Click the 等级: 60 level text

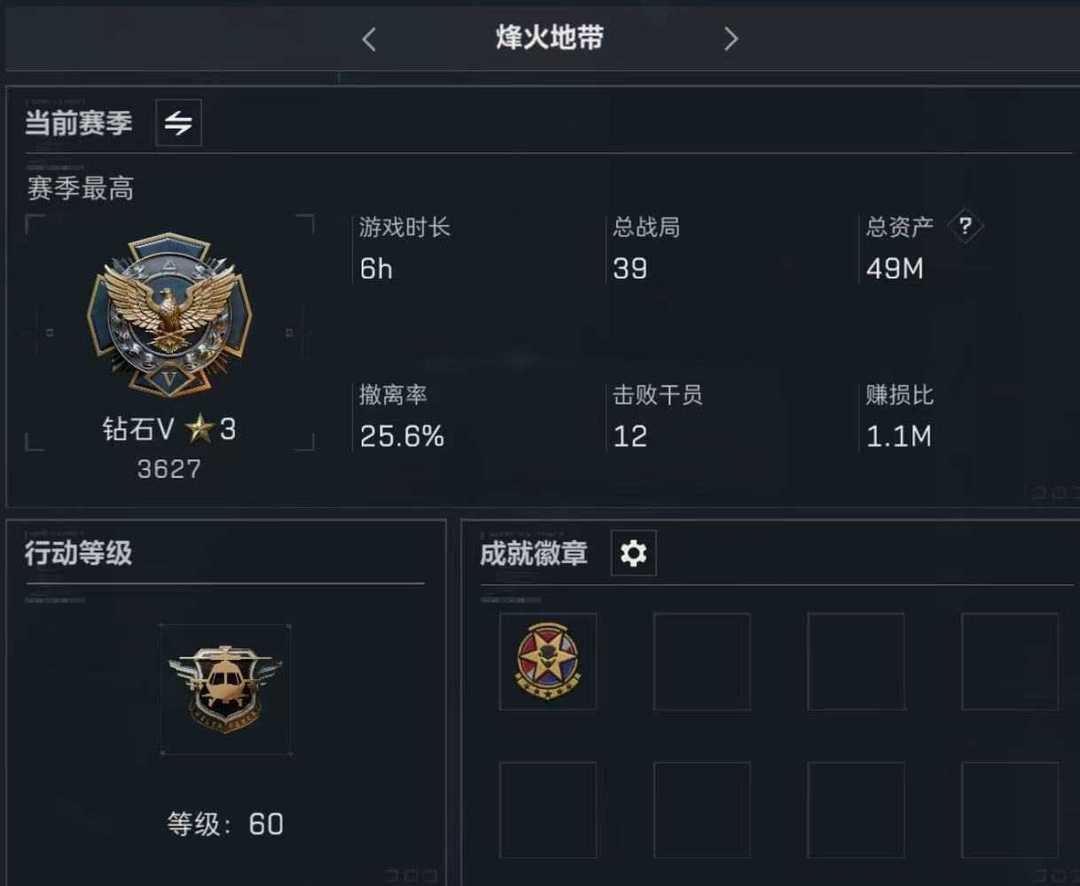coord(225,824)
